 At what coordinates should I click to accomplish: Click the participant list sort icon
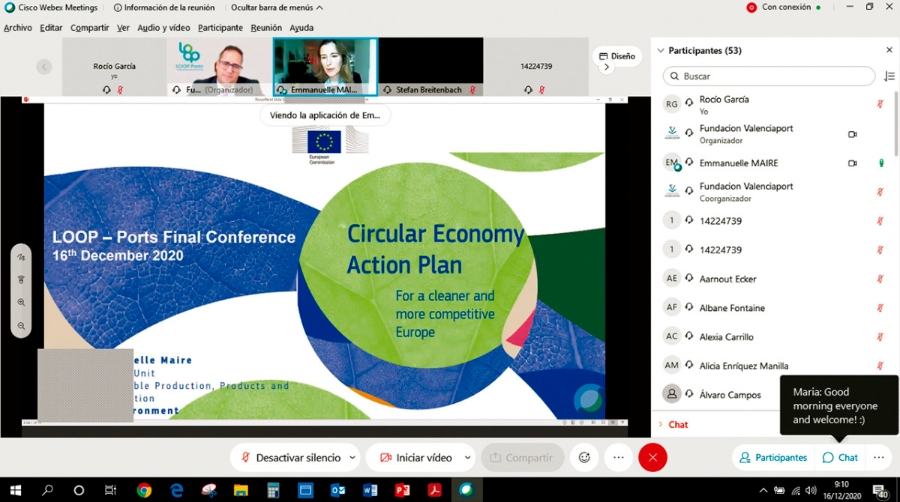[x=889, y=76]
